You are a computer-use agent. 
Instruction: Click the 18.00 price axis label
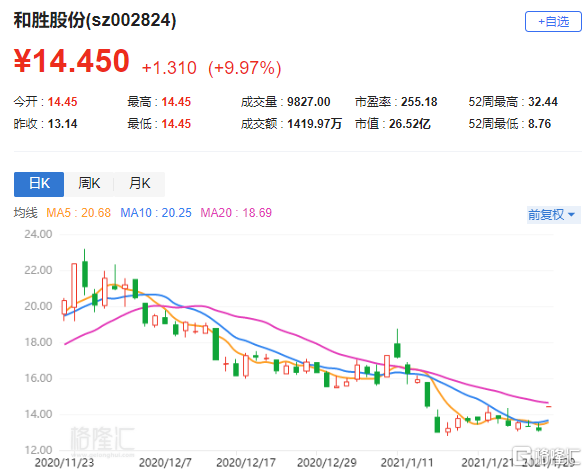click(38, 342)
